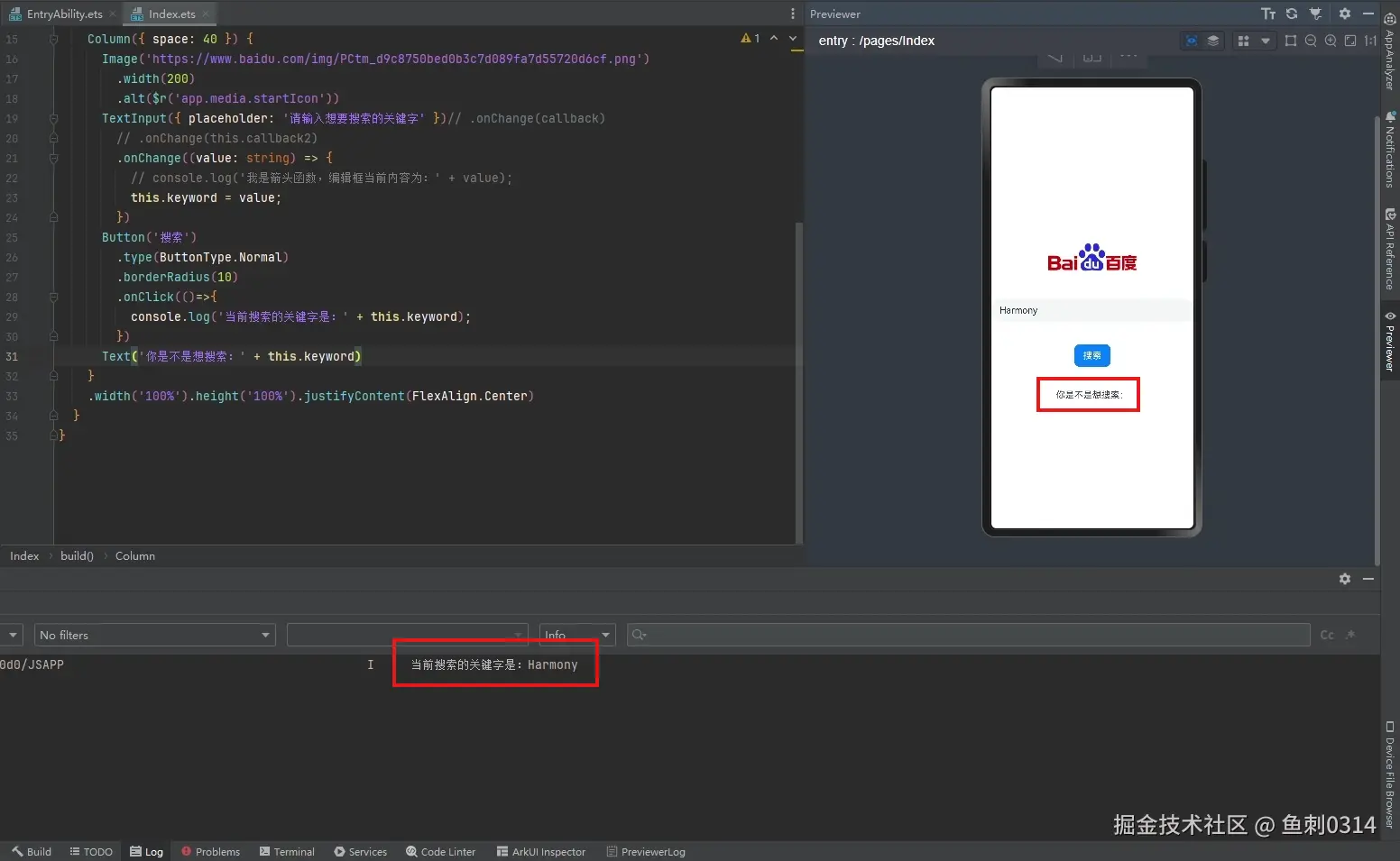Select the Log tool window tab

146,852
